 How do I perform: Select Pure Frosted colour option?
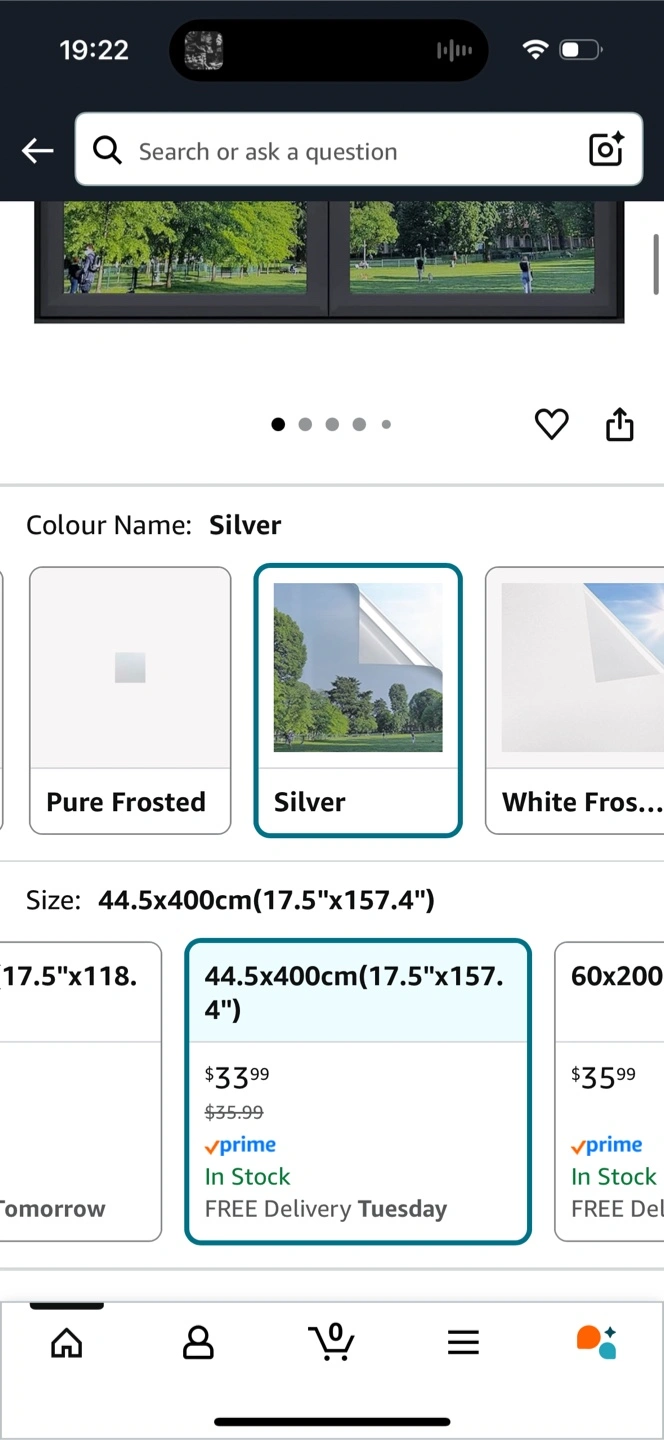(130, 700)
